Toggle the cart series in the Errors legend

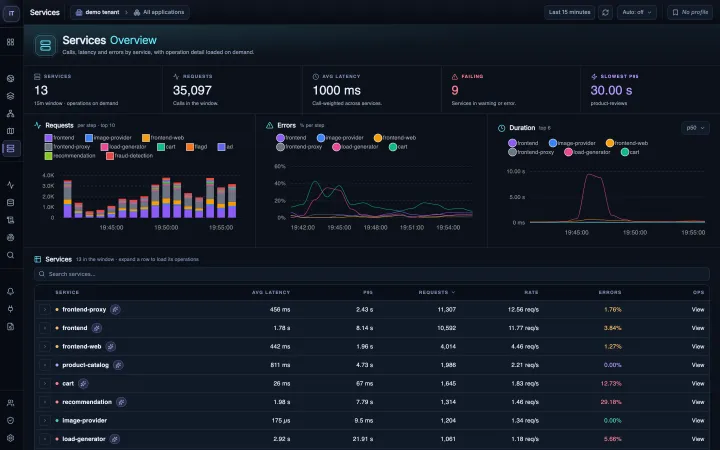point(398,147)
